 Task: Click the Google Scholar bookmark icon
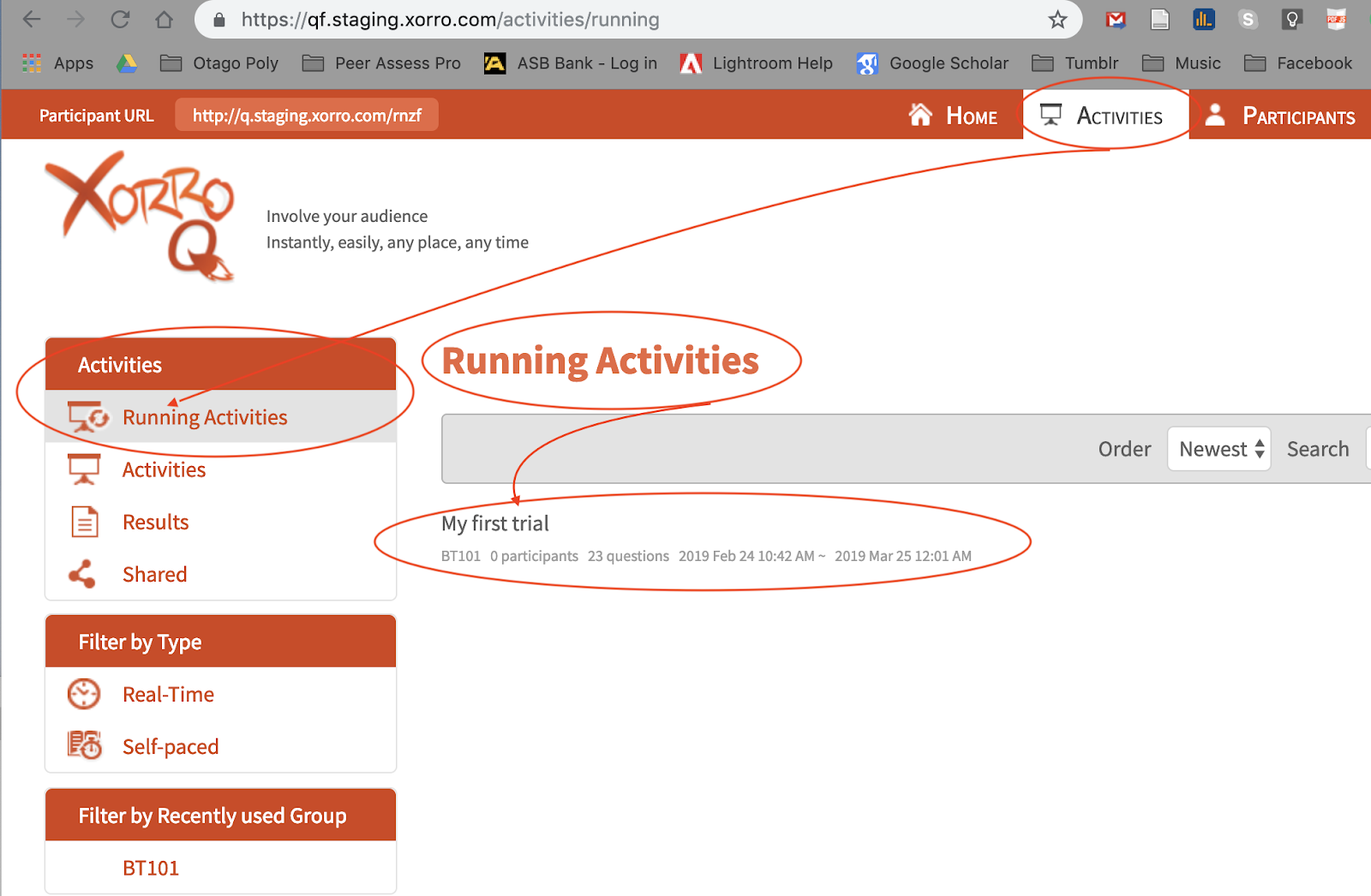(x=867, y=63)
